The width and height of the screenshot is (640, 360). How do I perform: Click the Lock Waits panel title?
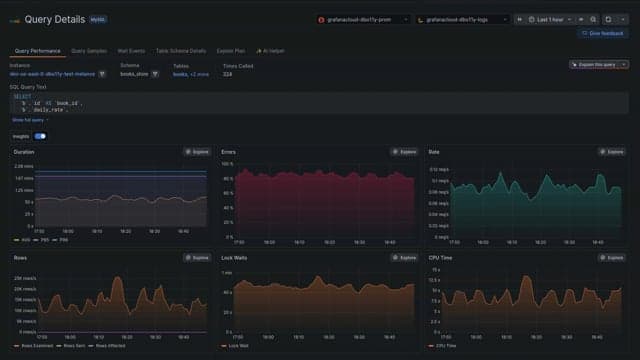[x=234, y=258]
